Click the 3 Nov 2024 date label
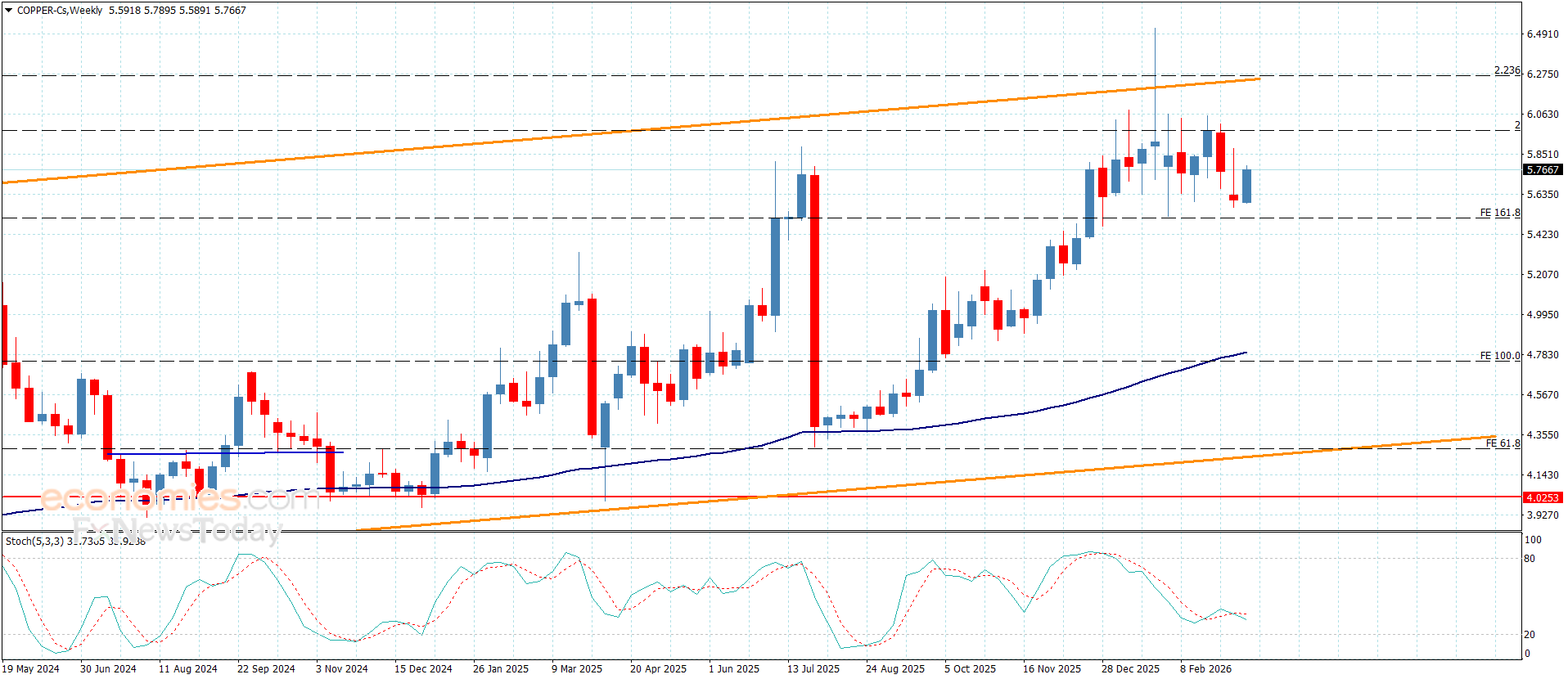Image resolution: width=1568 pixels, height=679 pixels. 342,669
